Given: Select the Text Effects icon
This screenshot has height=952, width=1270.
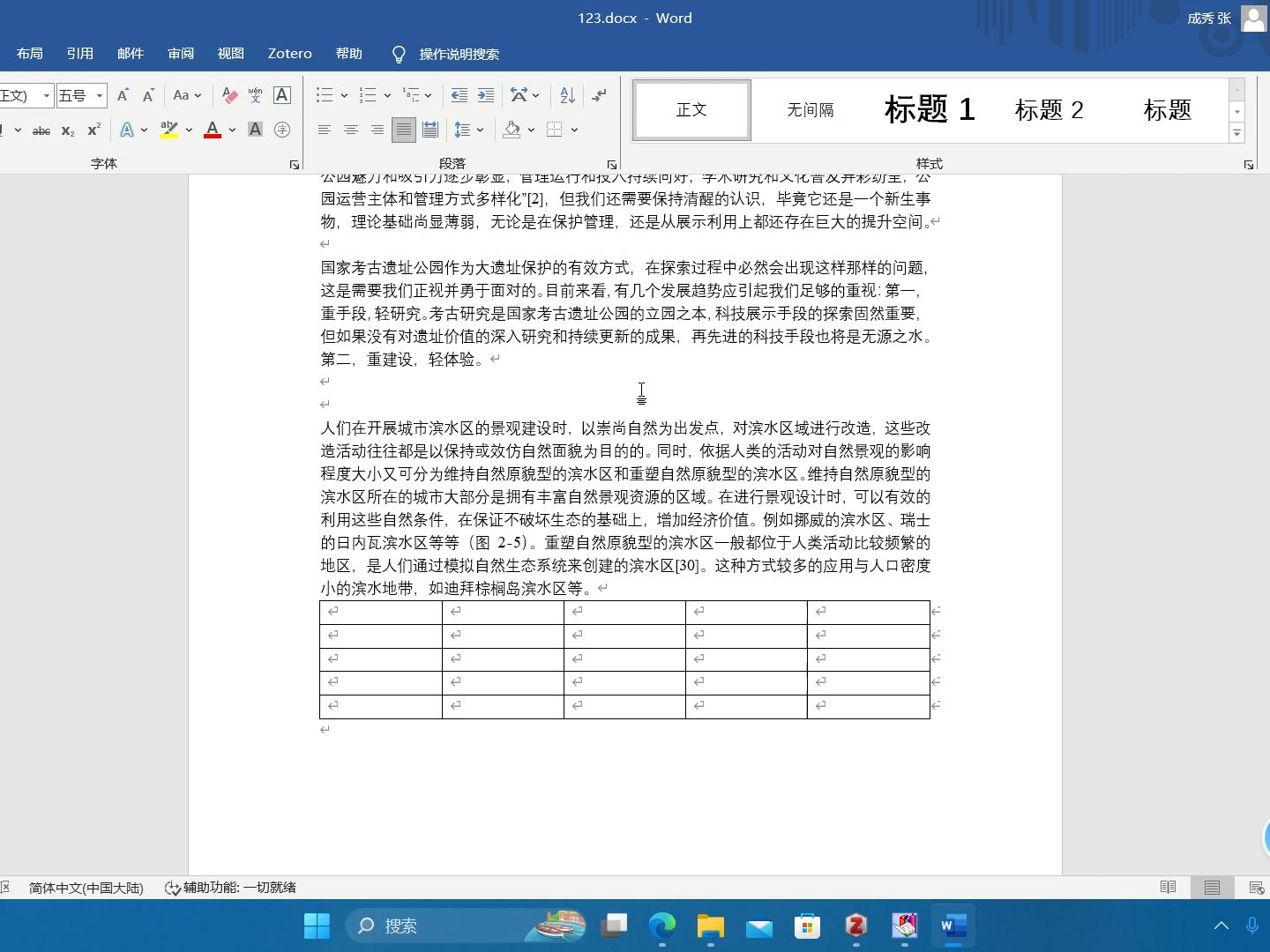Looking at the screenshot, I should point(129,130).
